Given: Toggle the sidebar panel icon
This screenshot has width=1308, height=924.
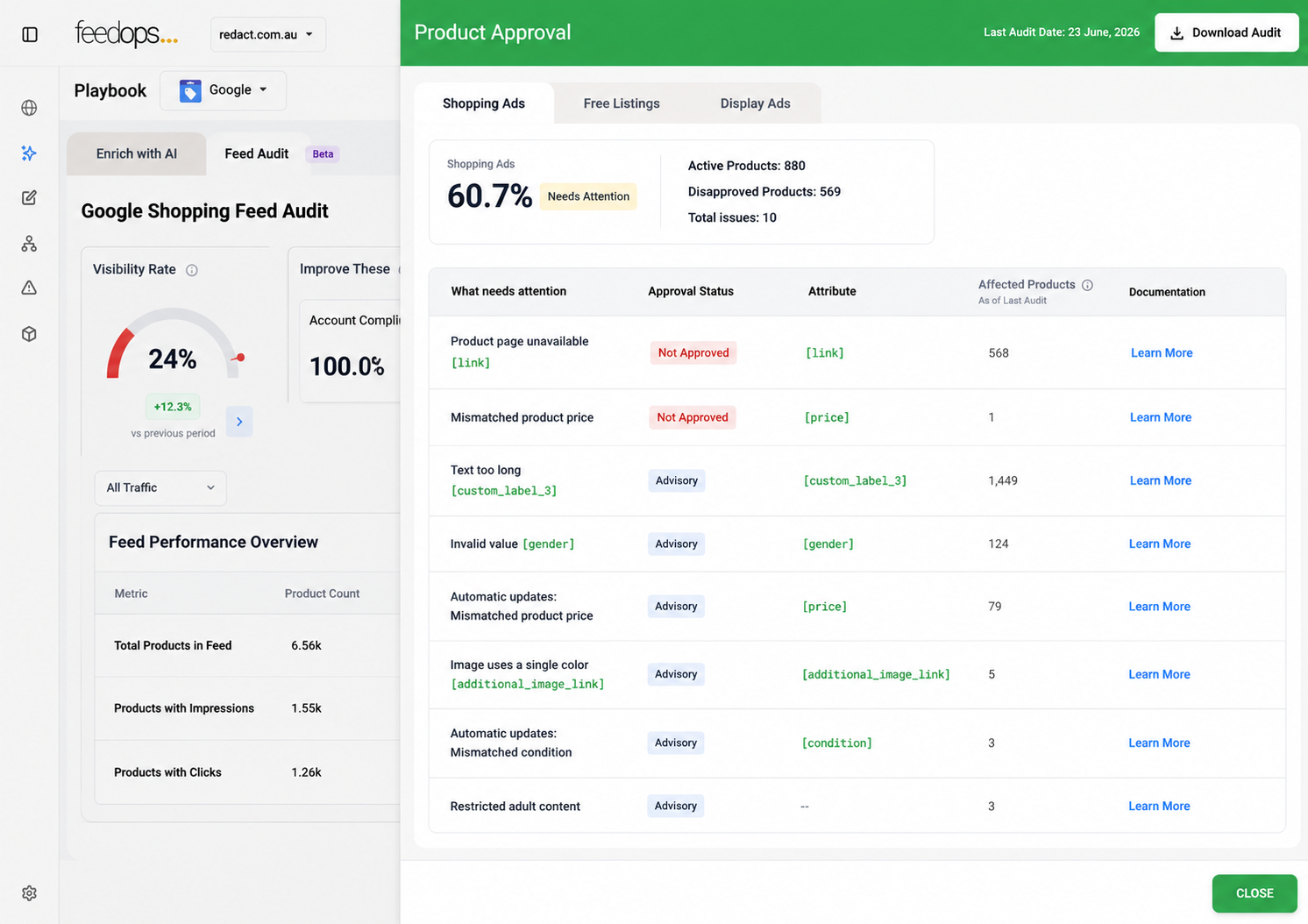Looking at the screenshot, I should (x=30, y=34).
